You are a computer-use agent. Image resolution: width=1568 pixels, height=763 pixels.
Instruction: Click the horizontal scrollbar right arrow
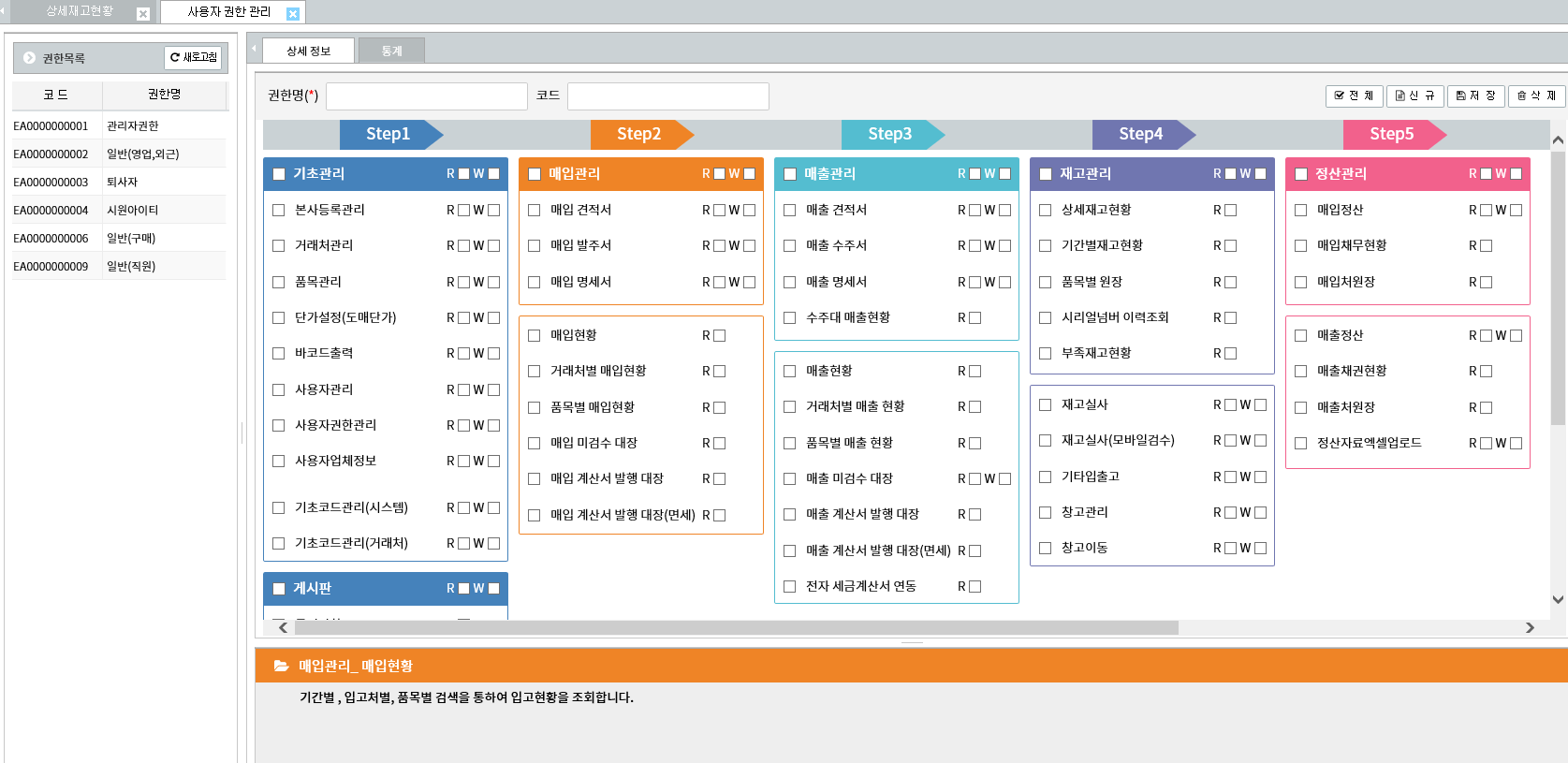(x=1530, y=628)
